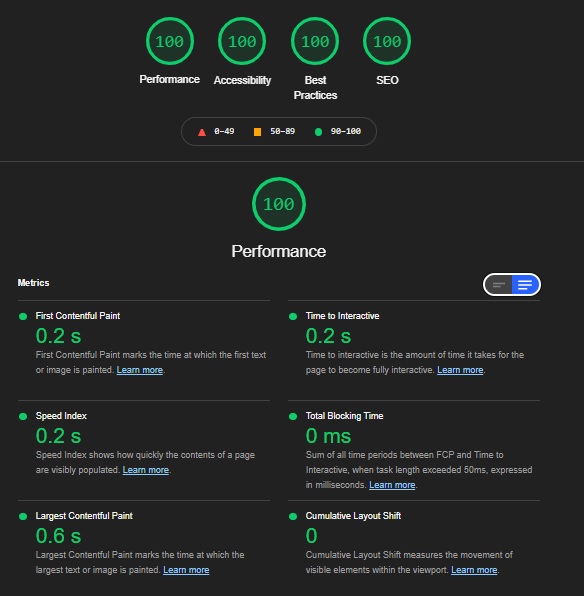Open Learn more link for Time to Interactive
The width and height of the screenshot is (584, 596).
pyautogui.click(x=460, y=370)
